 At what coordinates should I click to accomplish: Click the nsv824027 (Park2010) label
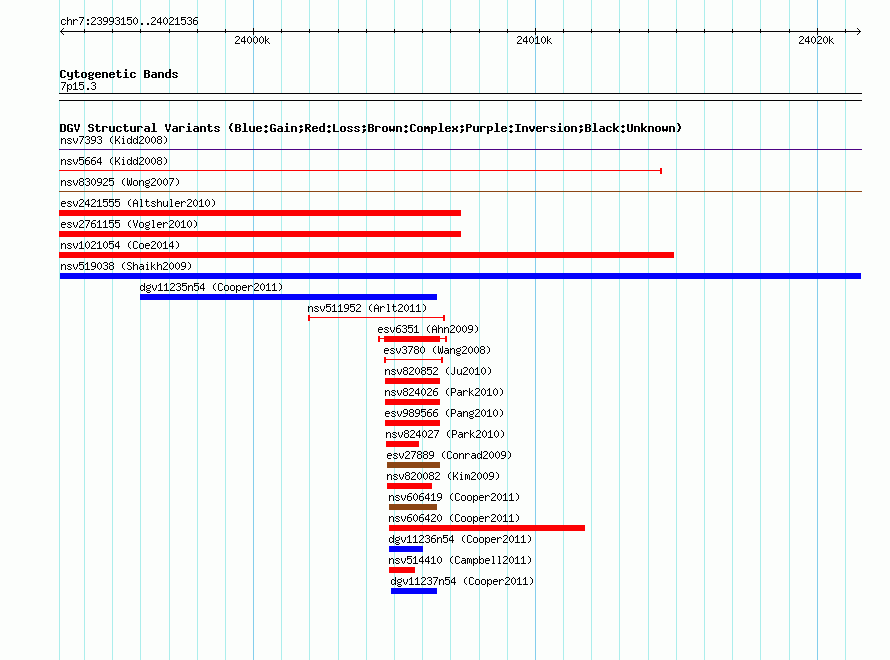[445, 434]
